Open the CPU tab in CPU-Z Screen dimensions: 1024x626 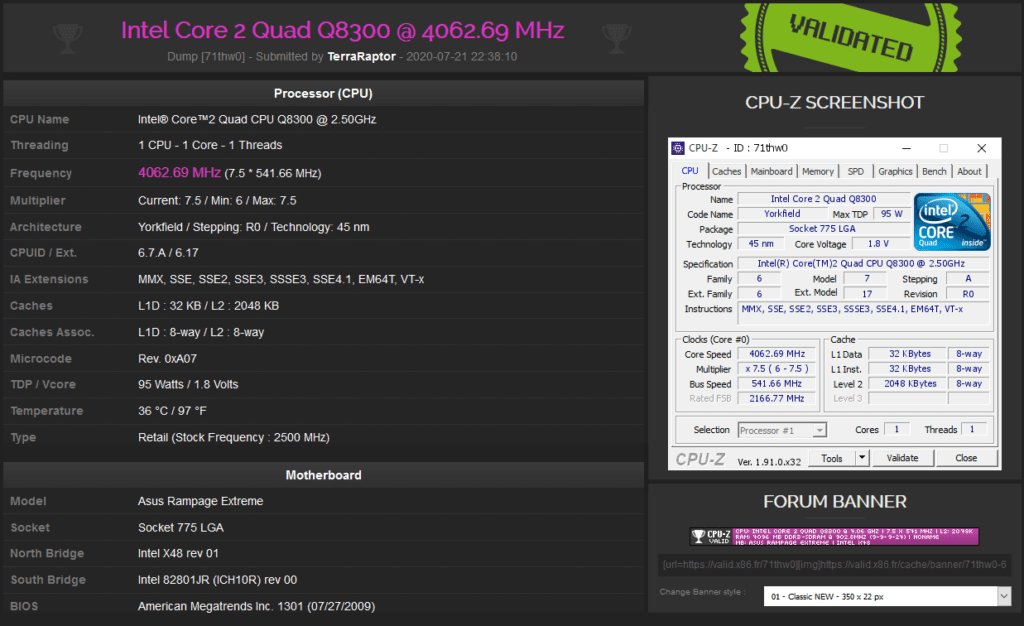click(x=690, y=170)
